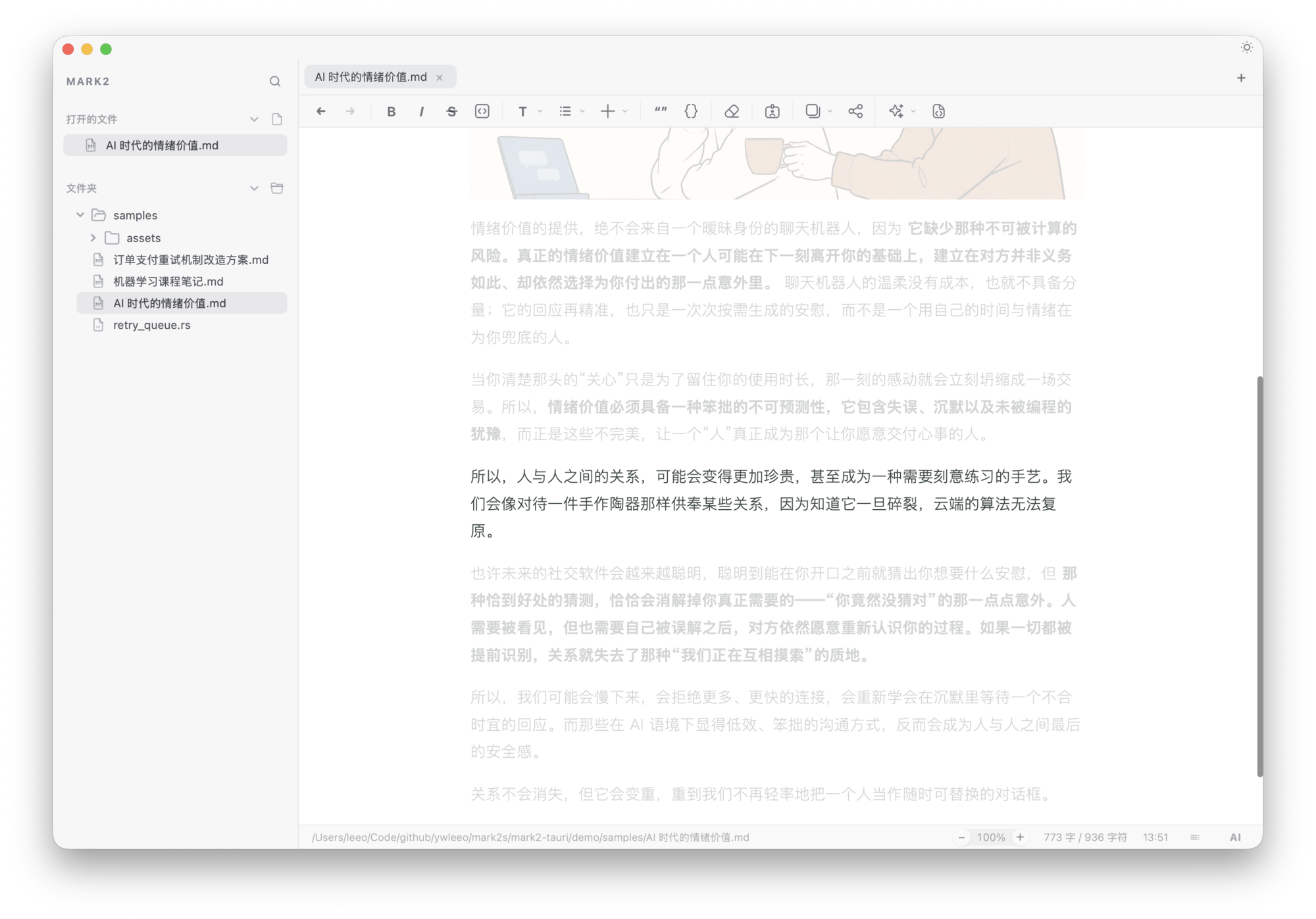The width and height of the screenshot is (1316, 919).
Task: Open list type dropdown
Action: 571,111
